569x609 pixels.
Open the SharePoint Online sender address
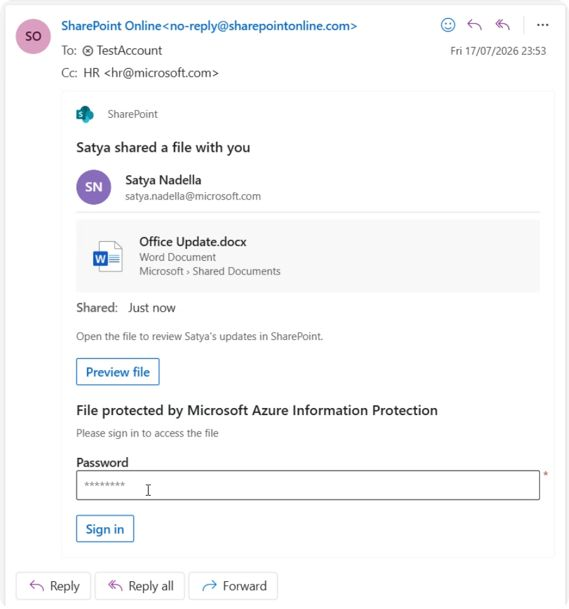pyautogui.click(x=209, y=26)
